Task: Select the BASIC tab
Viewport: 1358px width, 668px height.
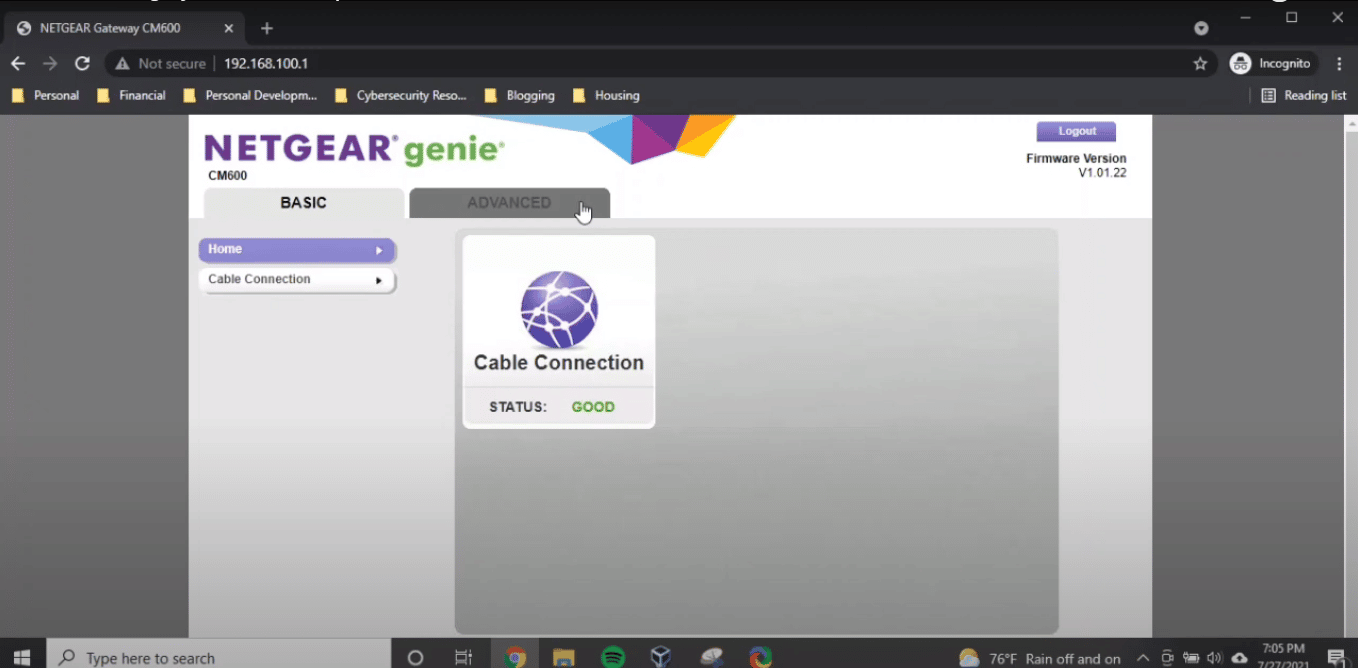Action: point(303,203)
